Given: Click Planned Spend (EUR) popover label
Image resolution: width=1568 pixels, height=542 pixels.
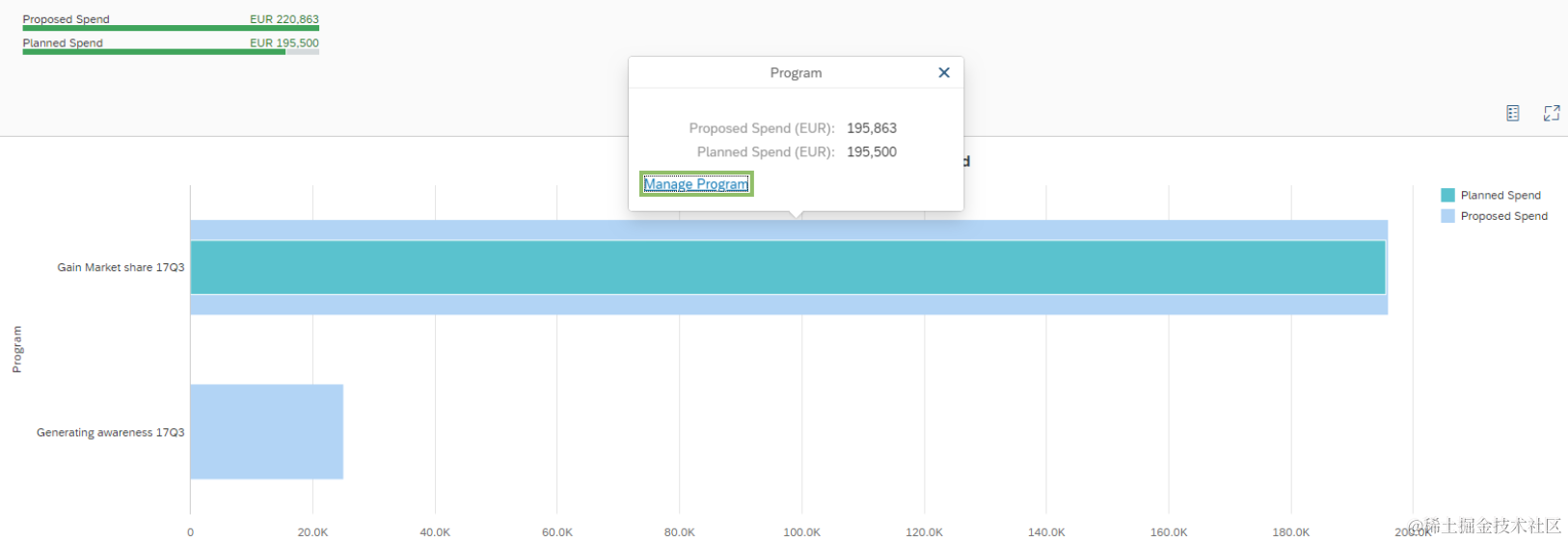Looking at the screenshot, I should 766,152.
